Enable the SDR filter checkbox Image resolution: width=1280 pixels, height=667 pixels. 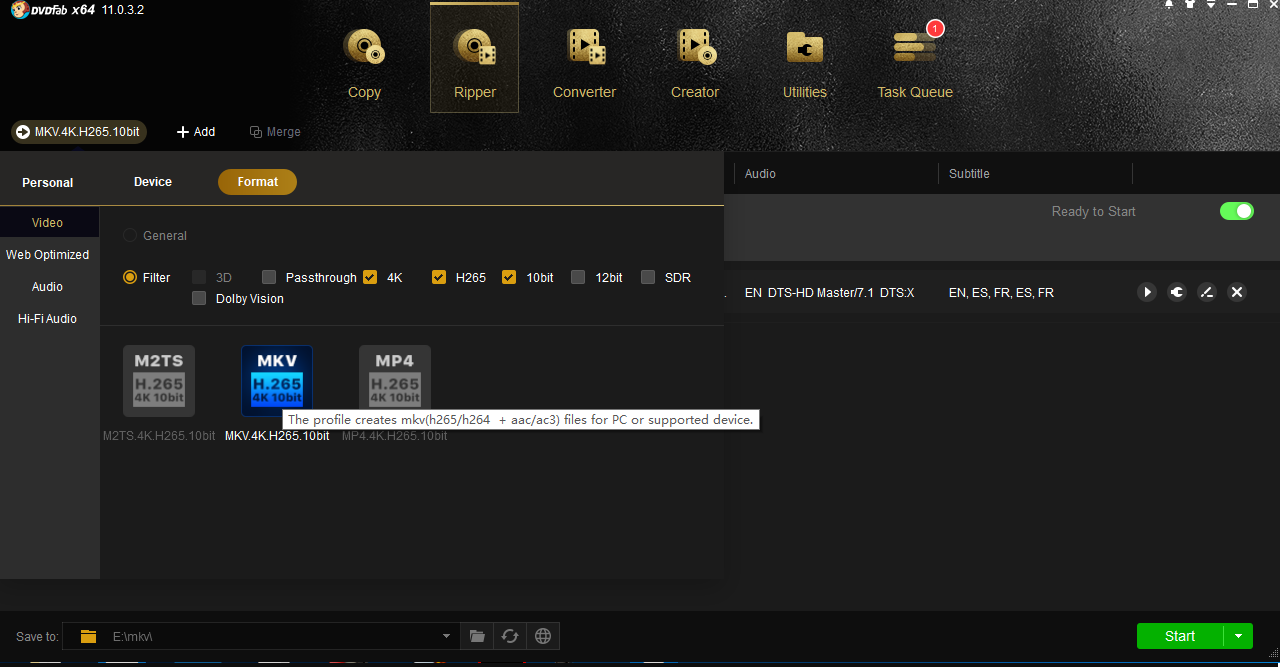(648, 278)
